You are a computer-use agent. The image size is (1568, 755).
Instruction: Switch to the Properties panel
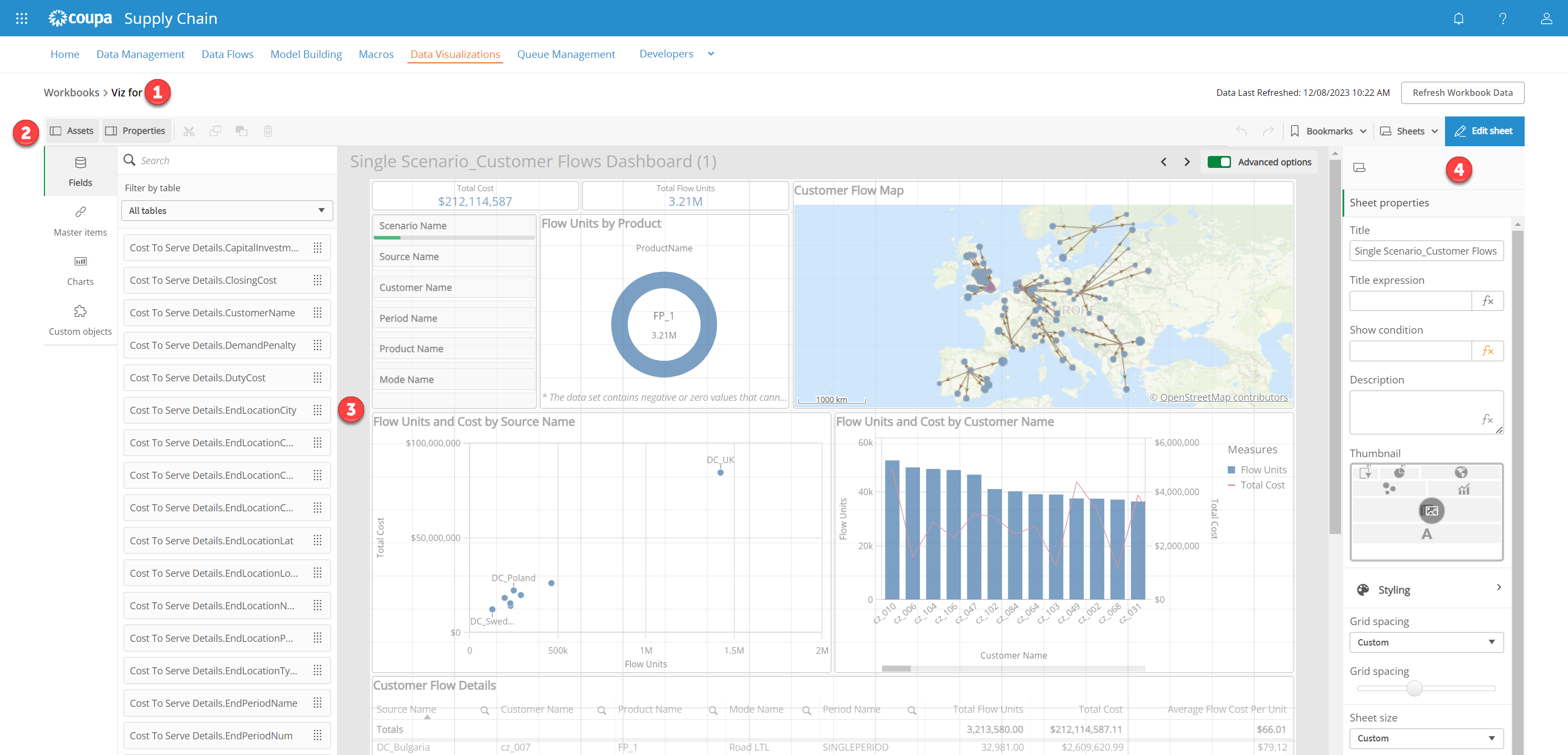(136, 131)
